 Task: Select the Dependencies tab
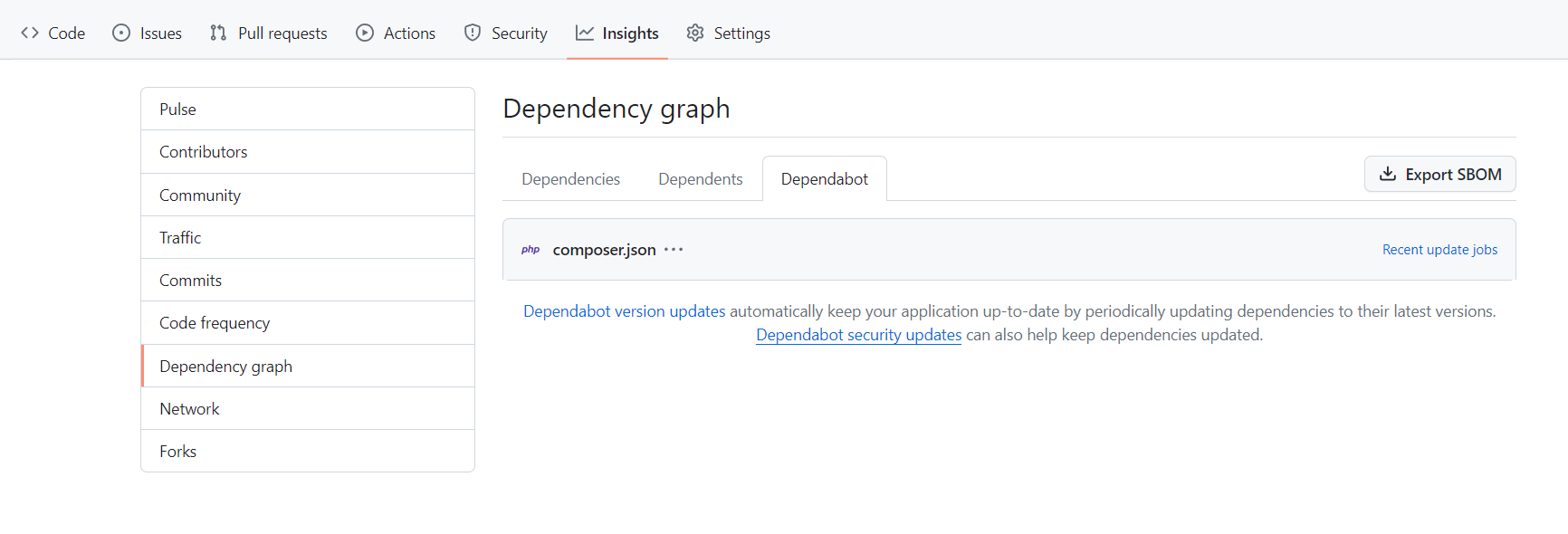point(569,178)
